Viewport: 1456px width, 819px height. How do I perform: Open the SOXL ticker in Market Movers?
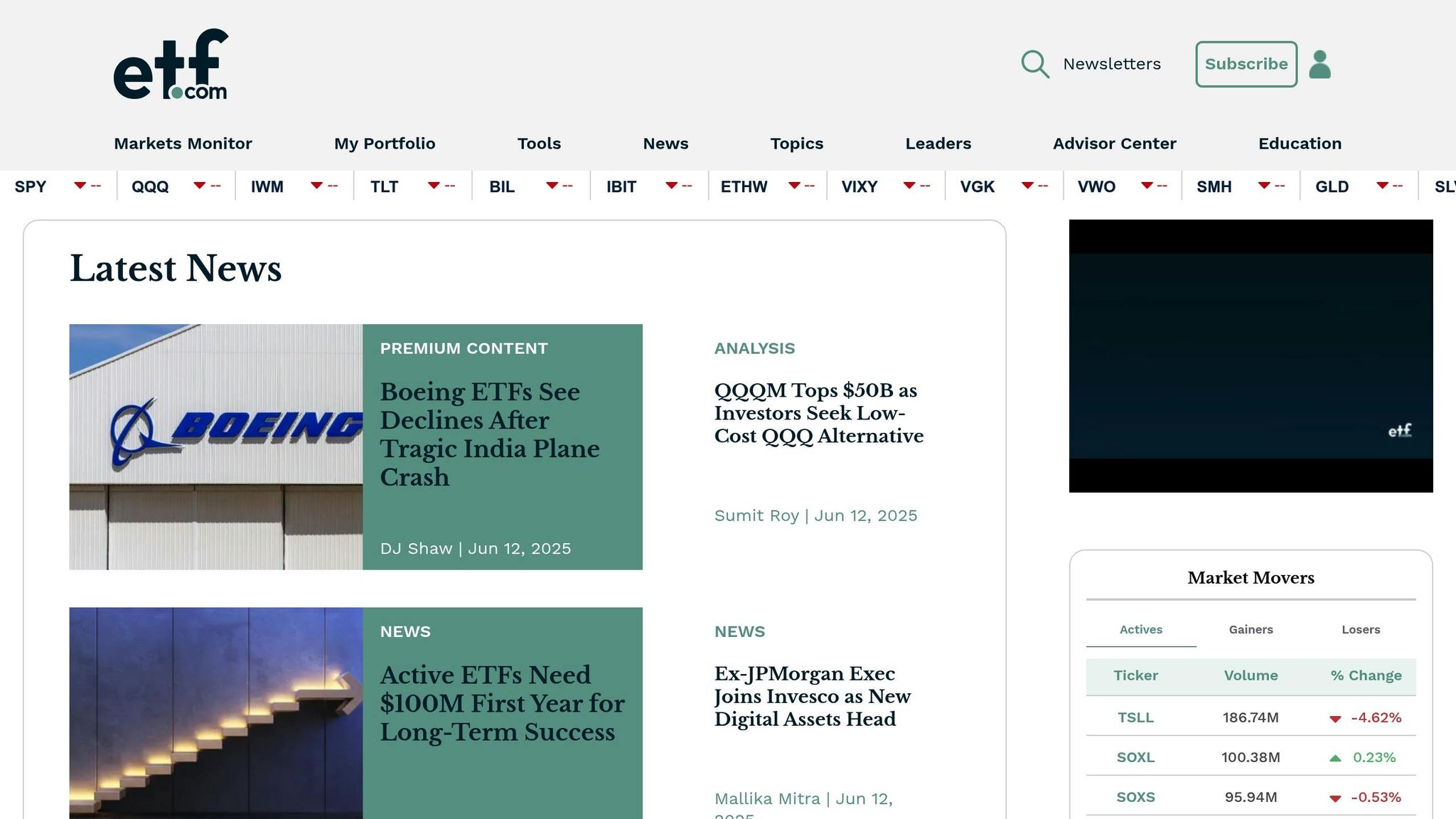1135,757
